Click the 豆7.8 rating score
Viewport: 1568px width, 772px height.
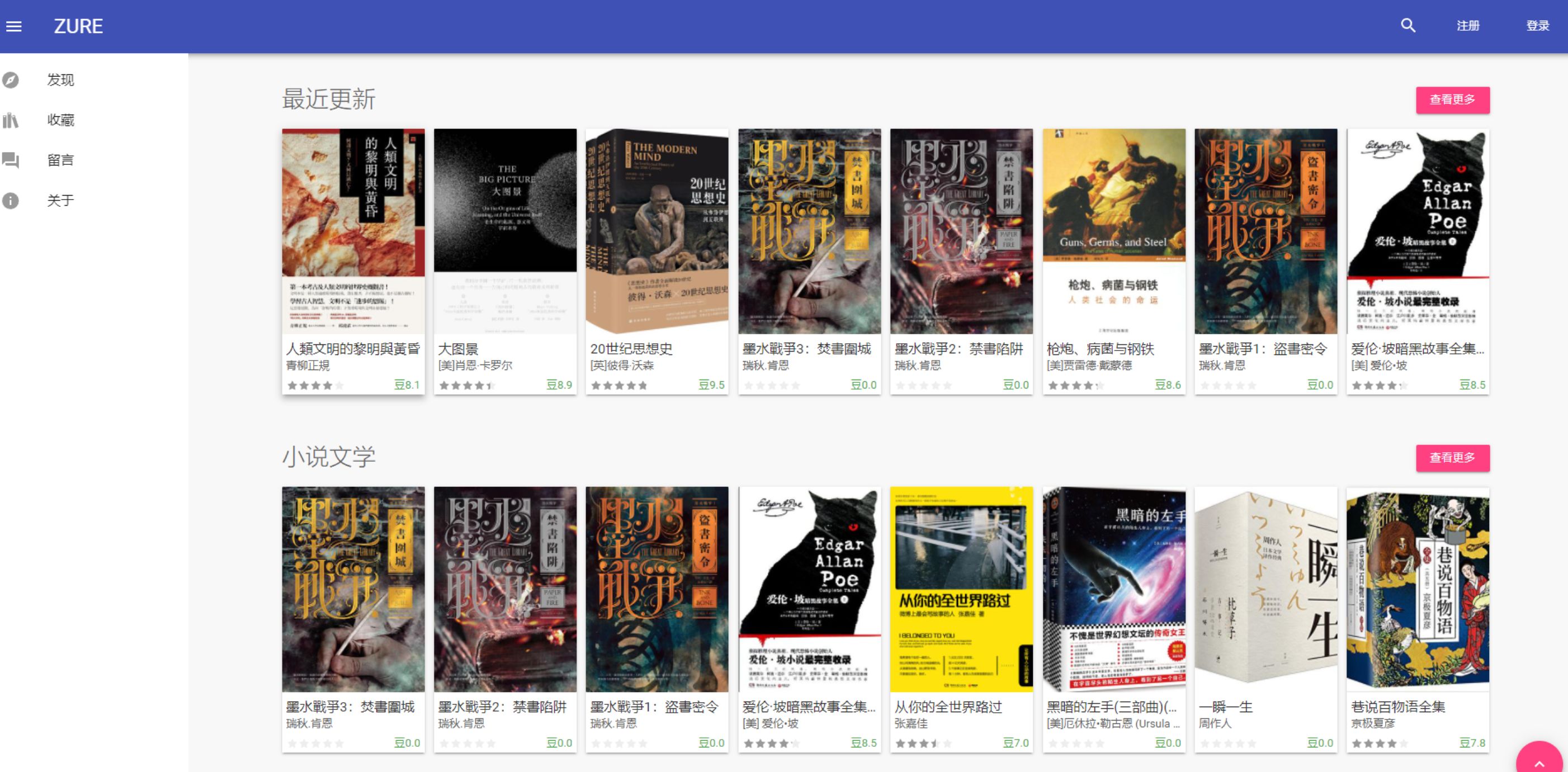point(1472,742)
